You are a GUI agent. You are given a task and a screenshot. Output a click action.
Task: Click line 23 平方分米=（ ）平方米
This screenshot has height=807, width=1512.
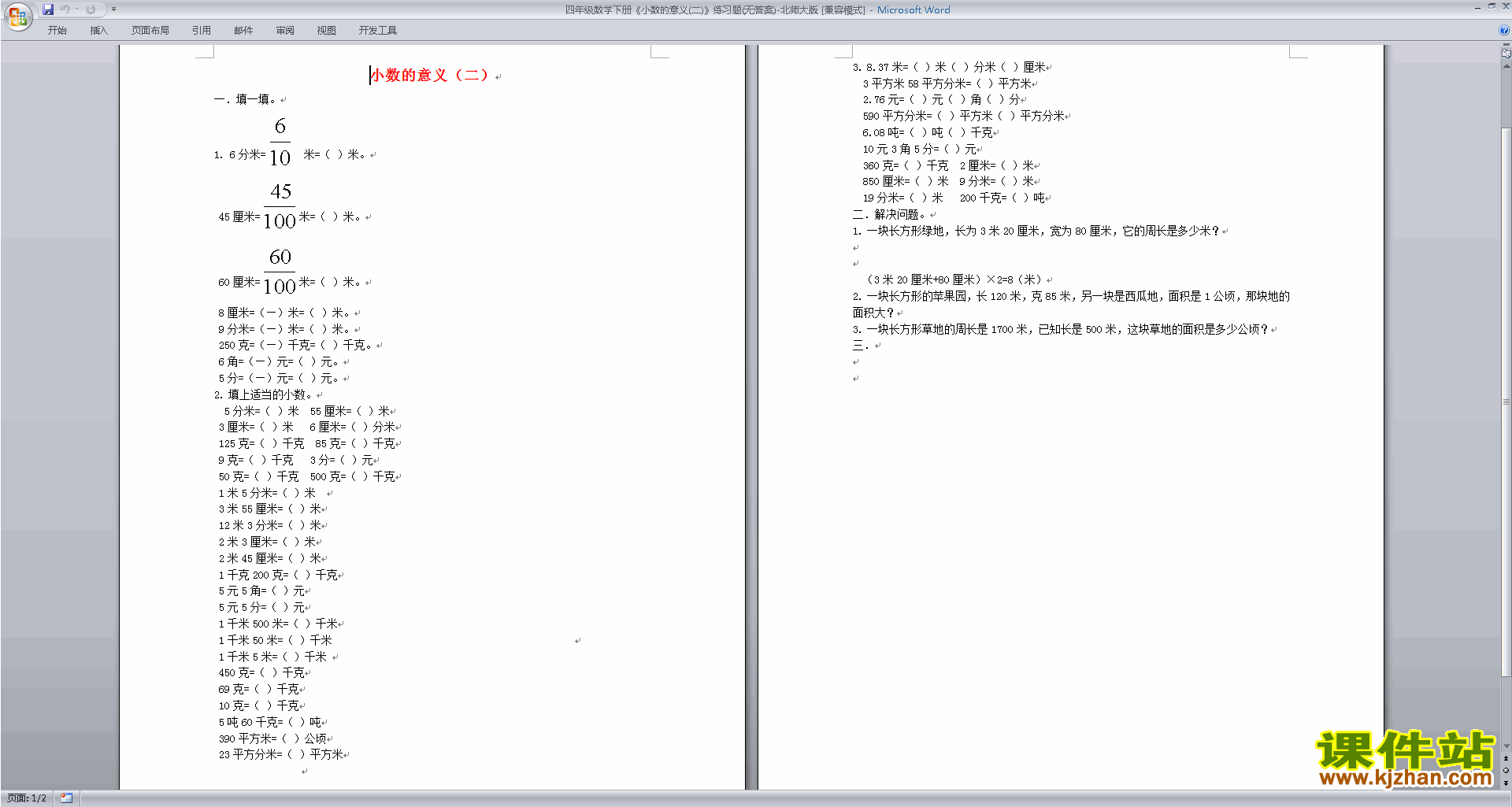click(281, 754)
